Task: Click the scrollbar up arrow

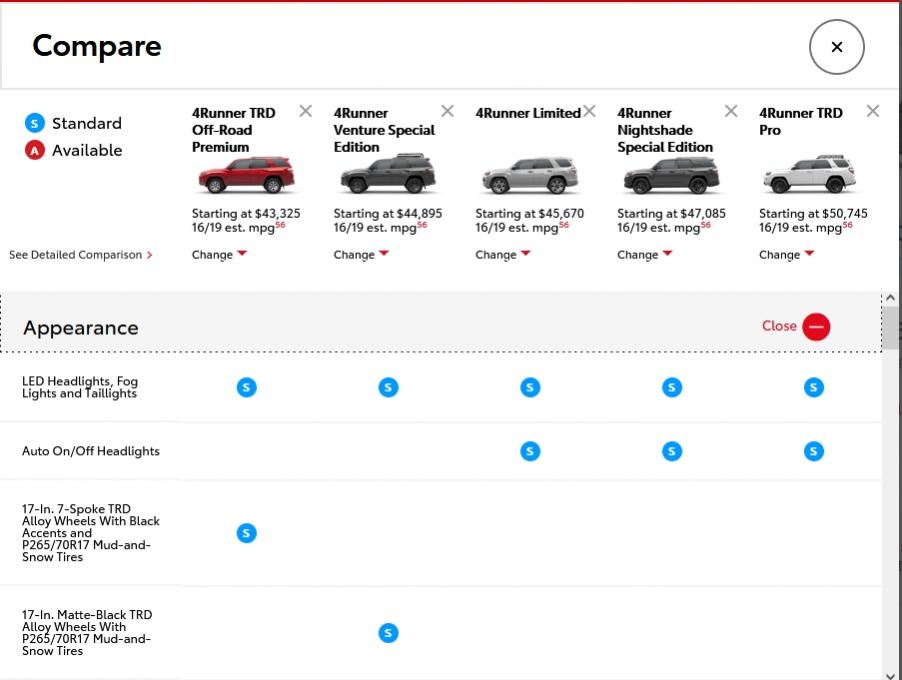Action: pos(890,298)
